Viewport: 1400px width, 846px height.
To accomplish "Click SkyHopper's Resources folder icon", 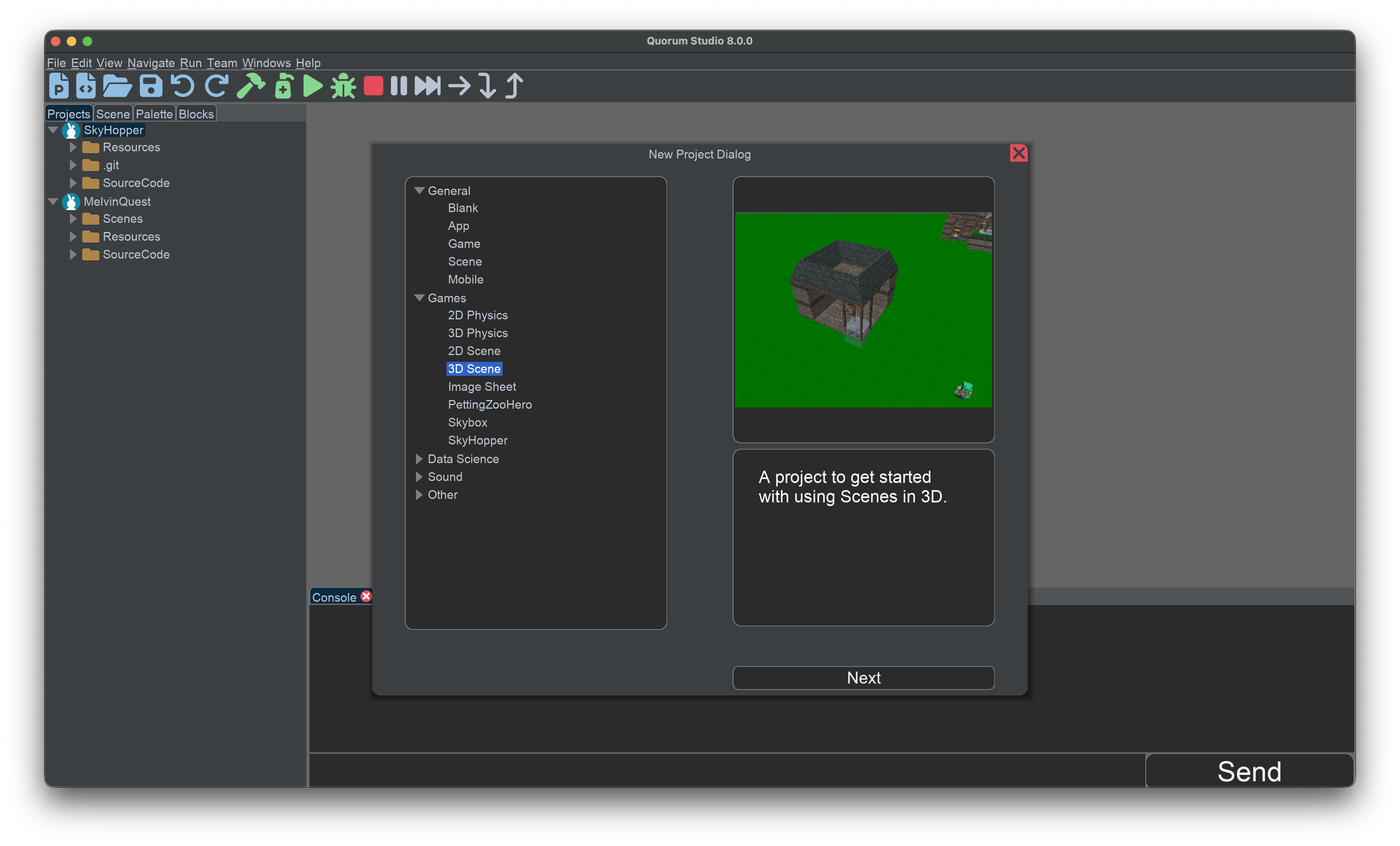I will tap(91, 148).
